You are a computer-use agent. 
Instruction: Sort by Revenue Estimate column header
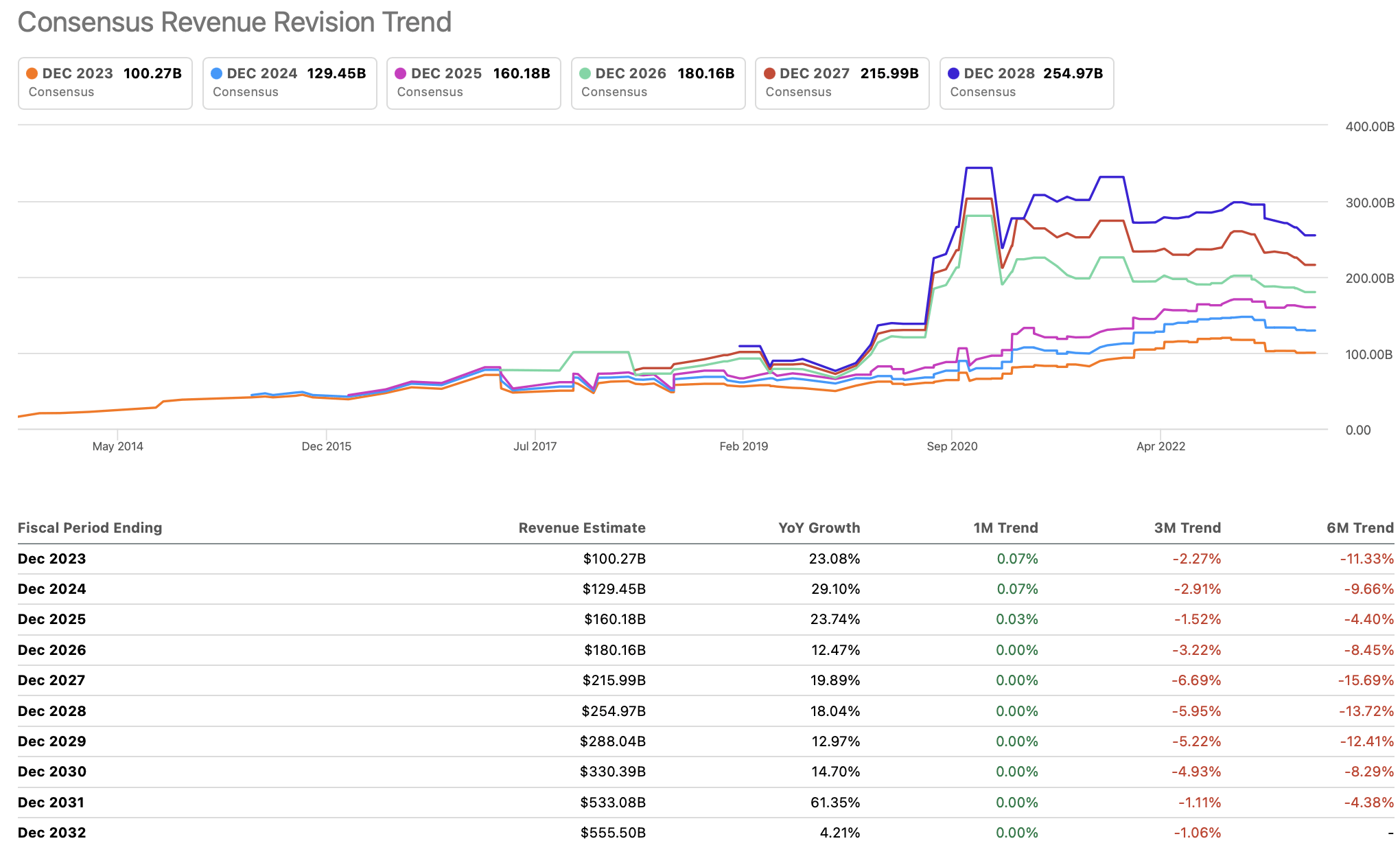point(581,528)
